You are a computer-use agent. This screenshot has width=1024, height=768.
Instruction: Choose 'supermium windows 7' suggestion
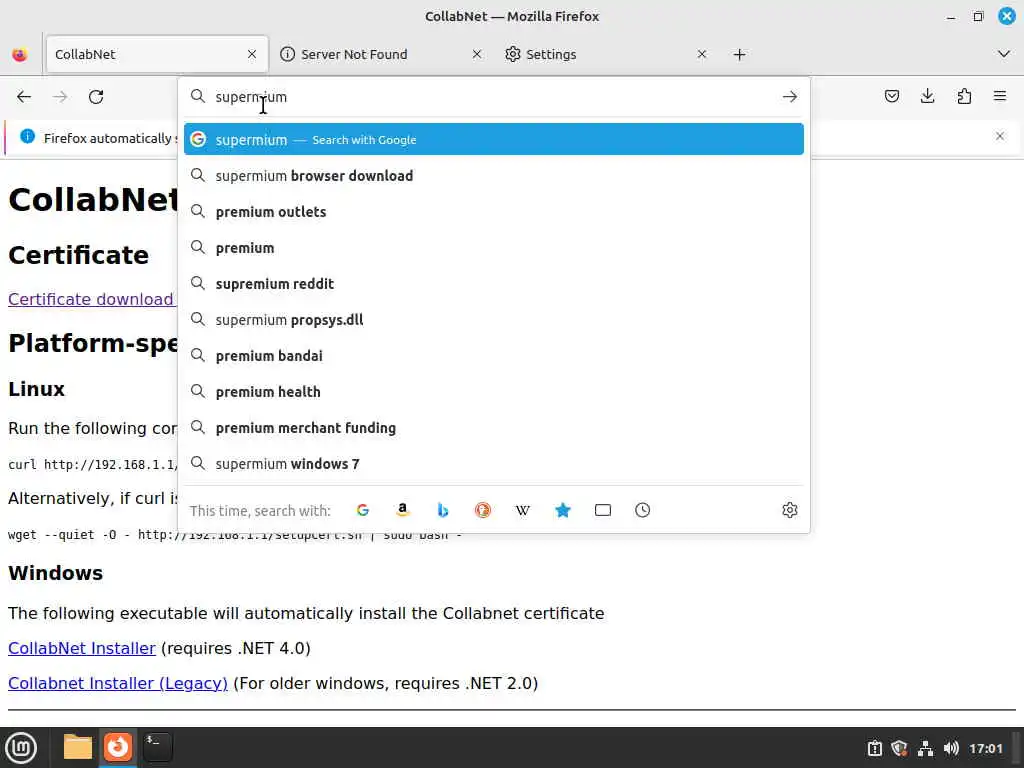point(494,464)
